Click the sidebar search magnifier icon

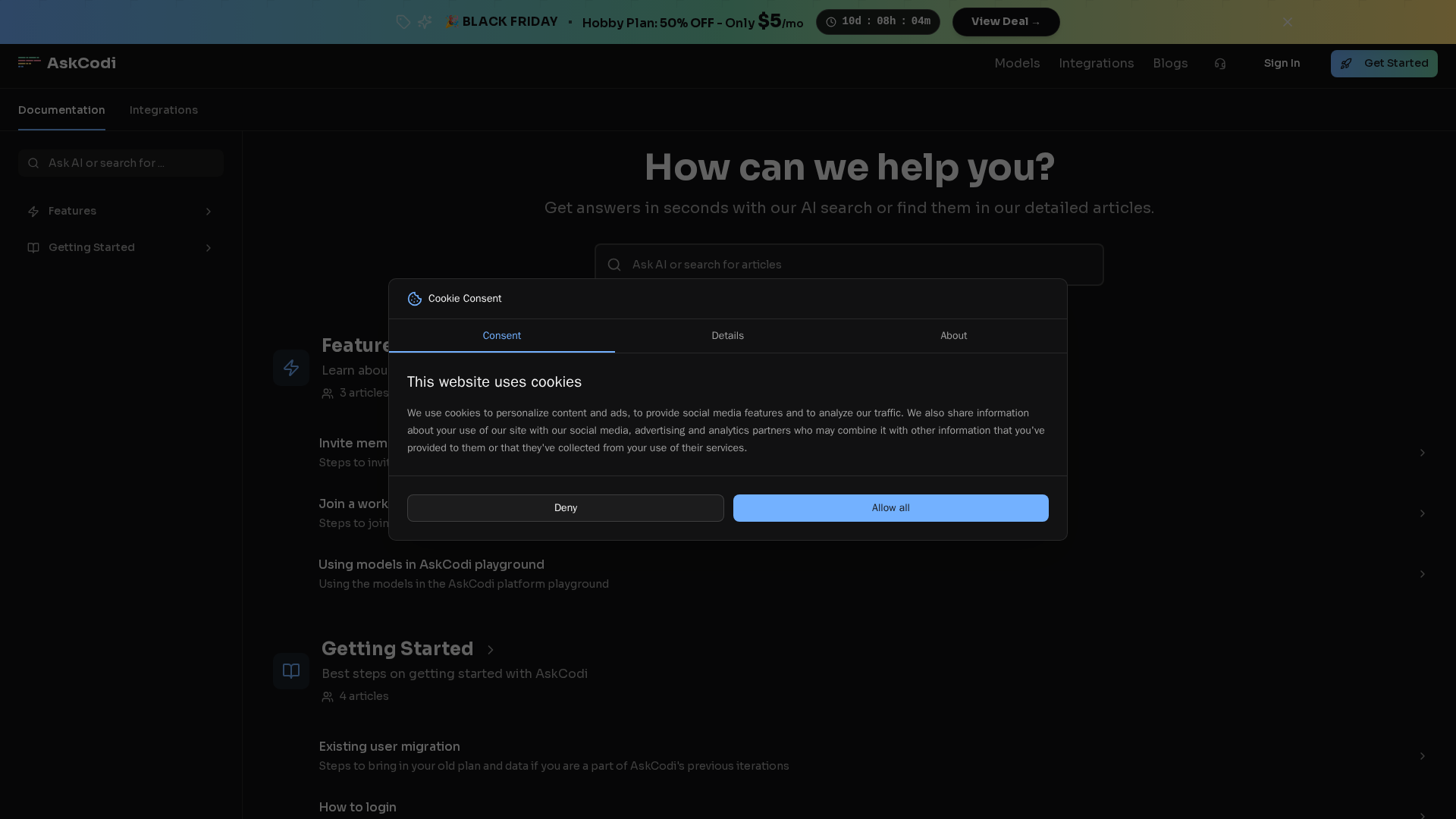click(33, 163)
